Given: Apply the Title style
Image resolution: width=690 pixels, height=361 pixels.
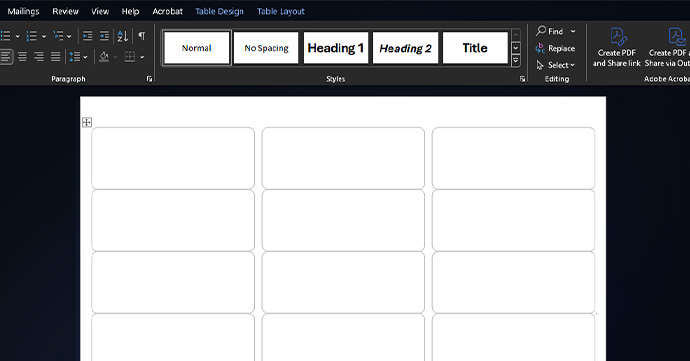Looking at the screenshot, I should (475, 48).
